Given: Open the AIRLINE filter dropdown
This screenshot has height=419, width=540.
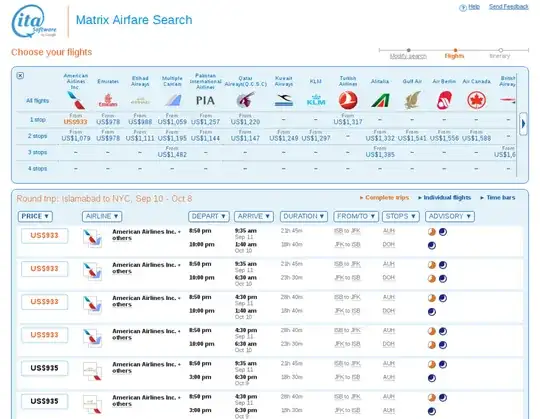Looking at the screenshot, I should point(102,216).
